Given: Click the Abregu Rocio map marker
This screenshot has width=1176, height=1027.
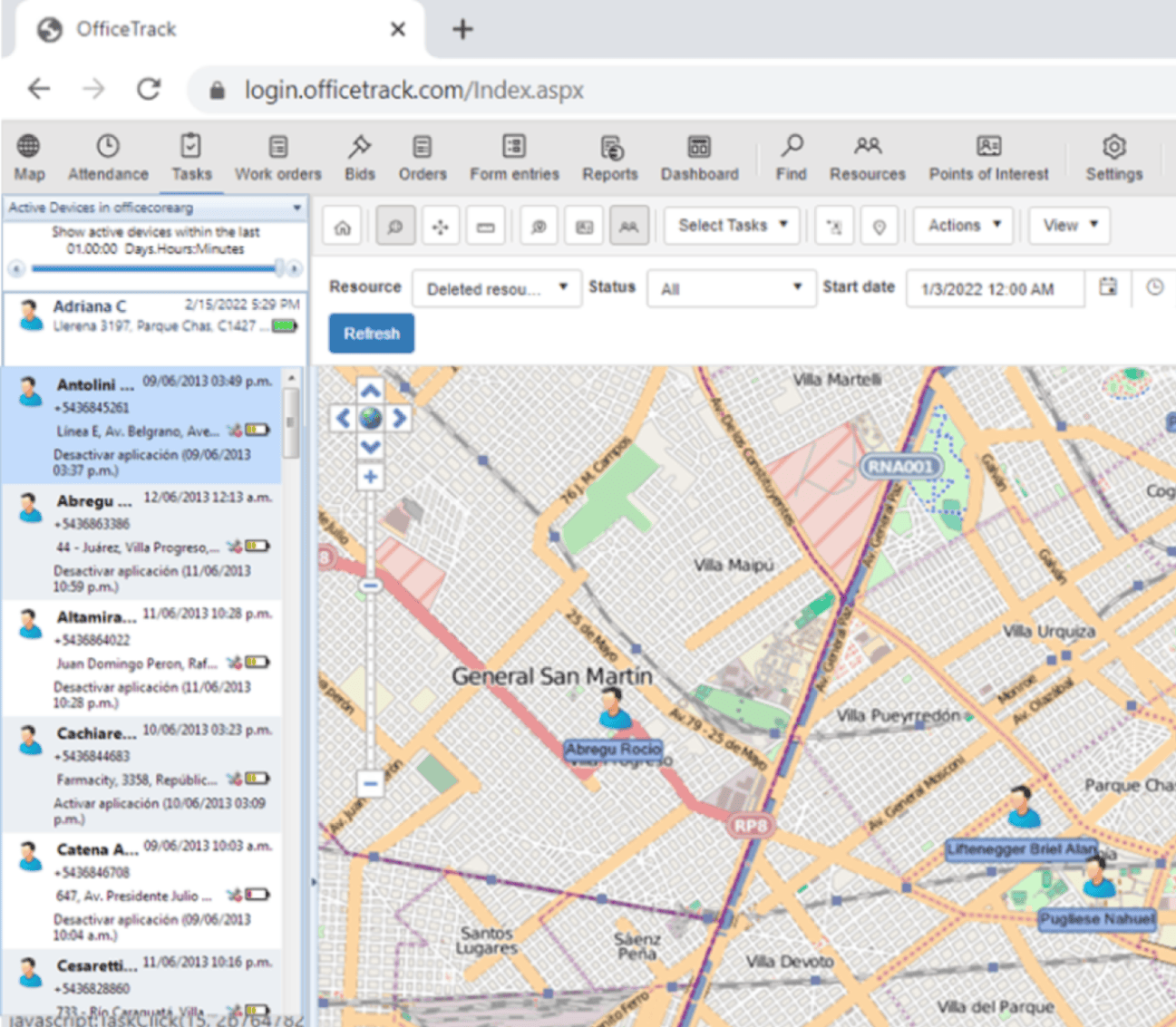Looking at the screenshot, I should [x=616, y=708].
